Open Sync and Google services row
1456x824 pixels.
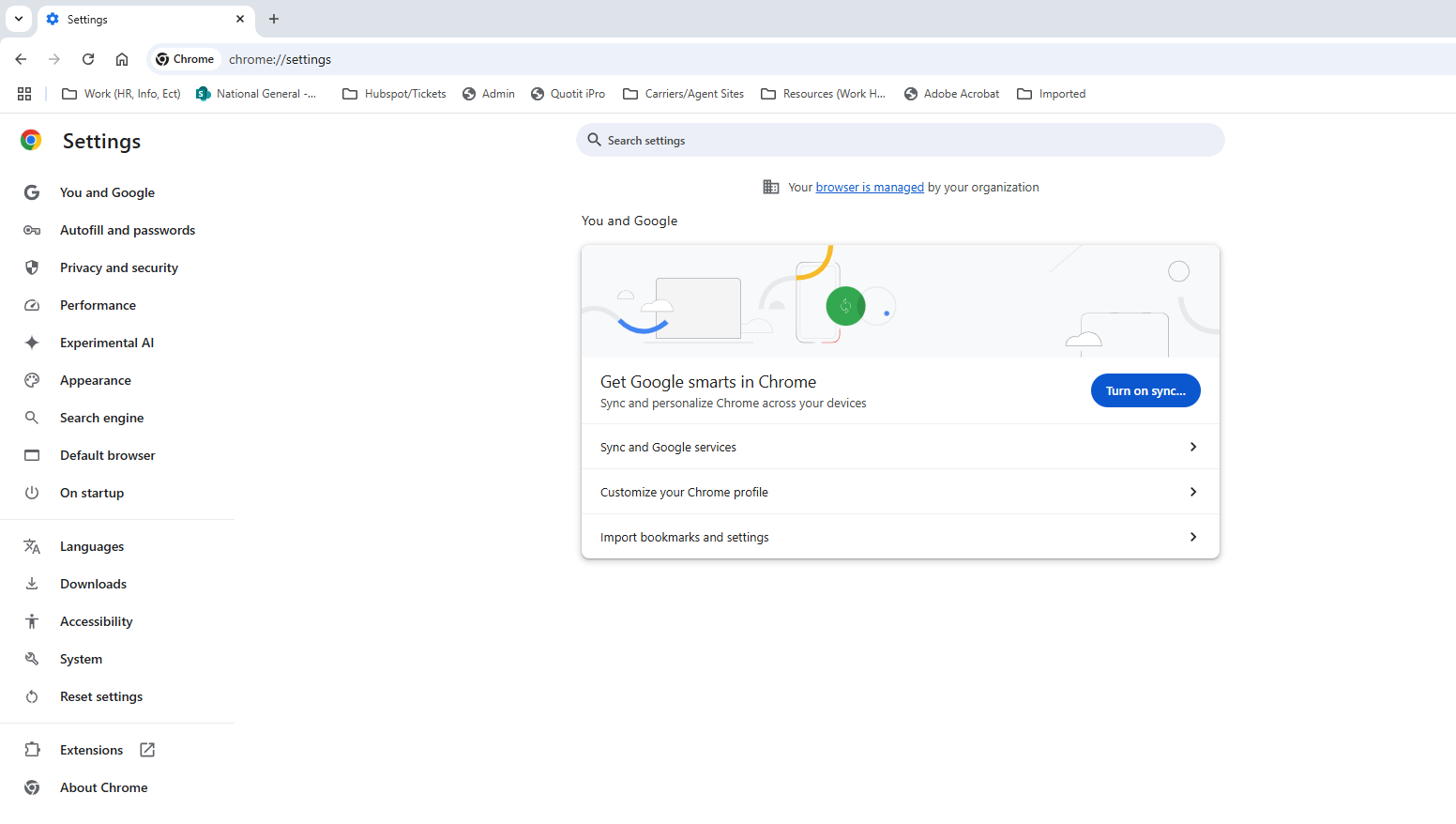click(901, 447)
